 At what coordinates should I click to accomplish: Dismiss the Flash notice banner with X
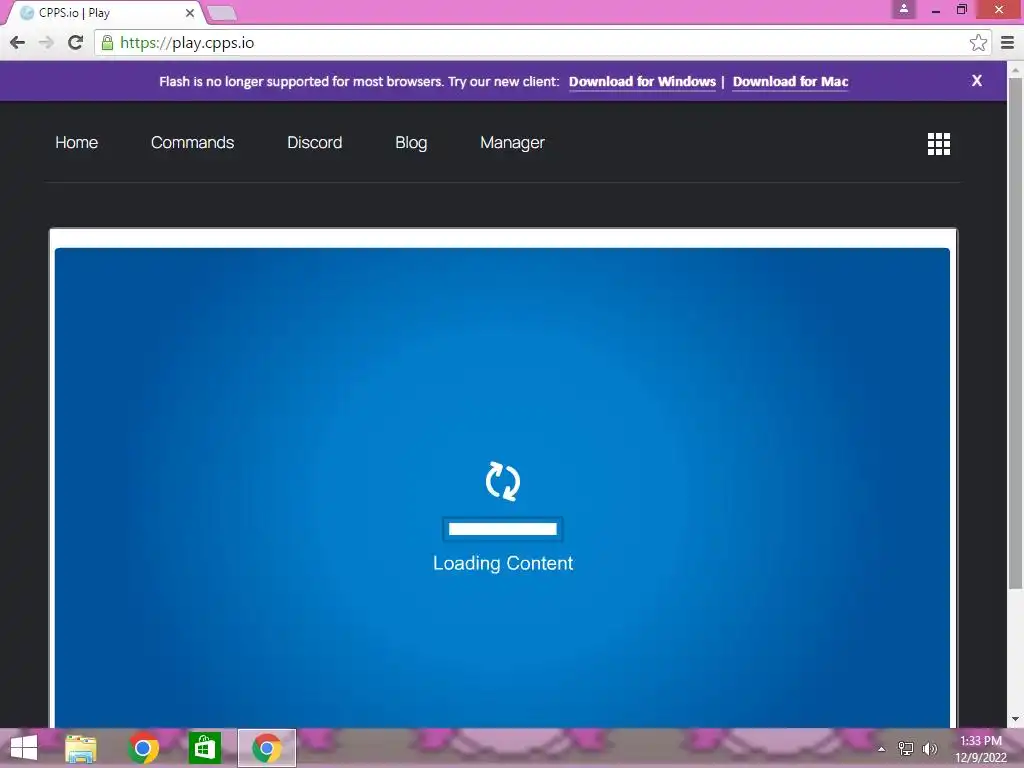(x=976, y=80)
